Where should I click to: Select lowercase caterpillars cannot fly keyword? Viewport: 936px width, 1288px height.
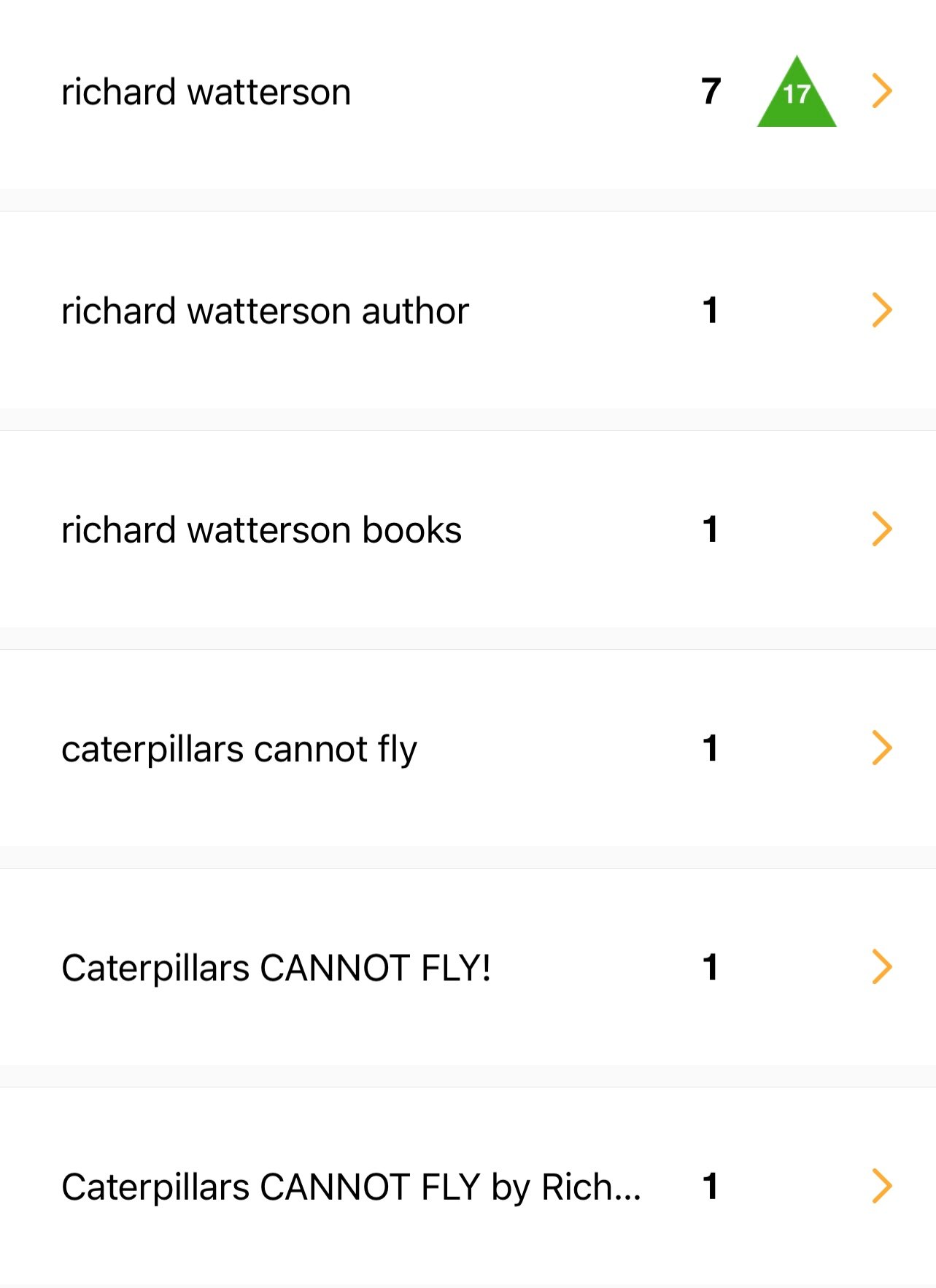[239, 750]
